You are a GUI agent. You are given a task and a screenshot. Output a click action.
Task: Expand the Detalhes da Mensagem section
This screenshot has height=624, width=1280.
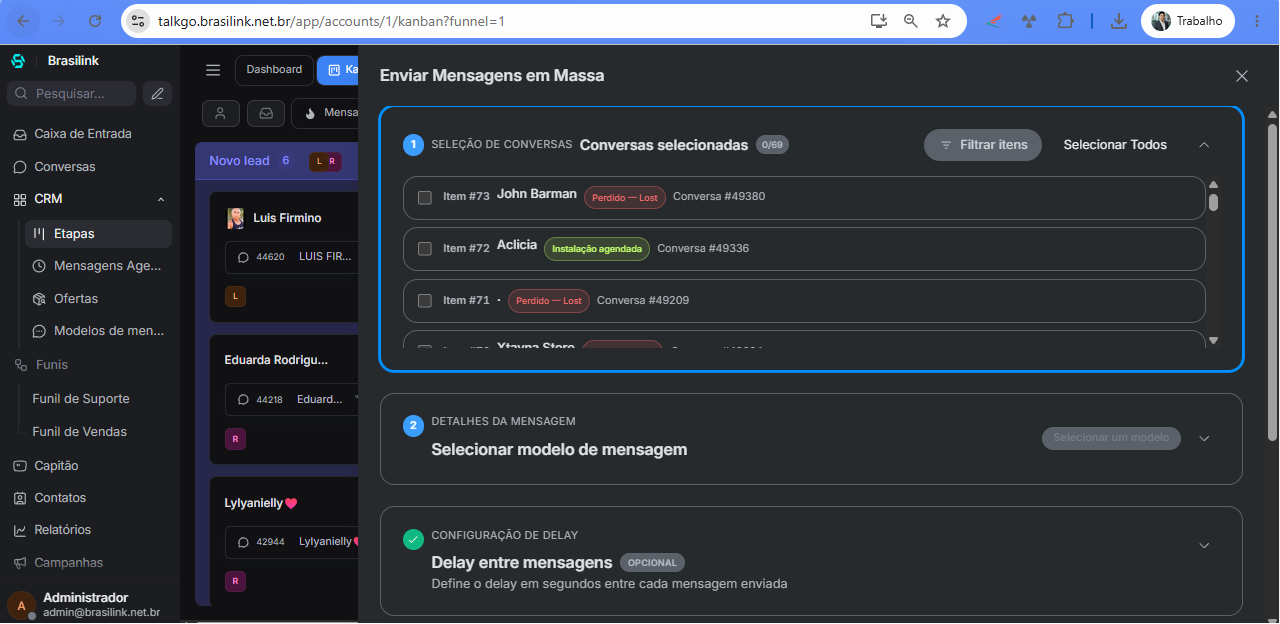(x=1204, y=438)
